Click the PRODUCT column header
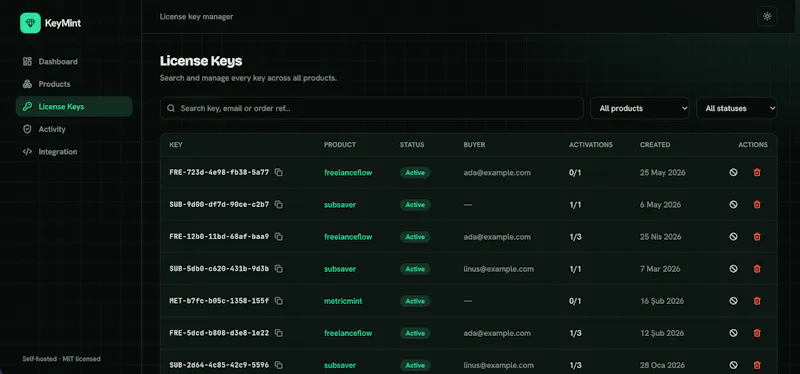 tap(340, 145)
